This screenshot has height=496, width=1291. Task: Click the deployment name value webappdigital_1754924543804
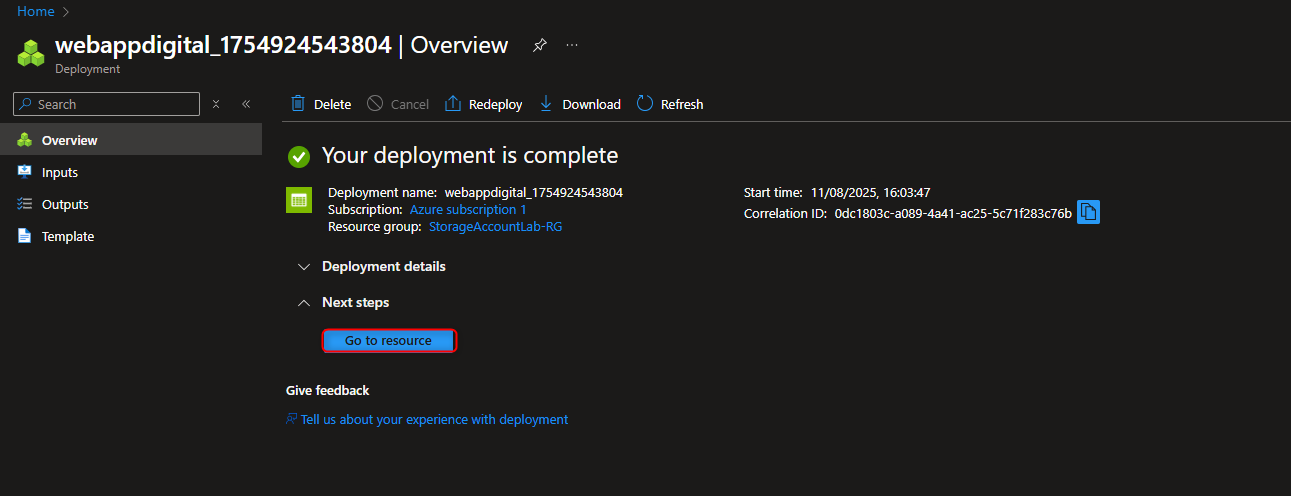pyautogui.click(x=534, y=192)
